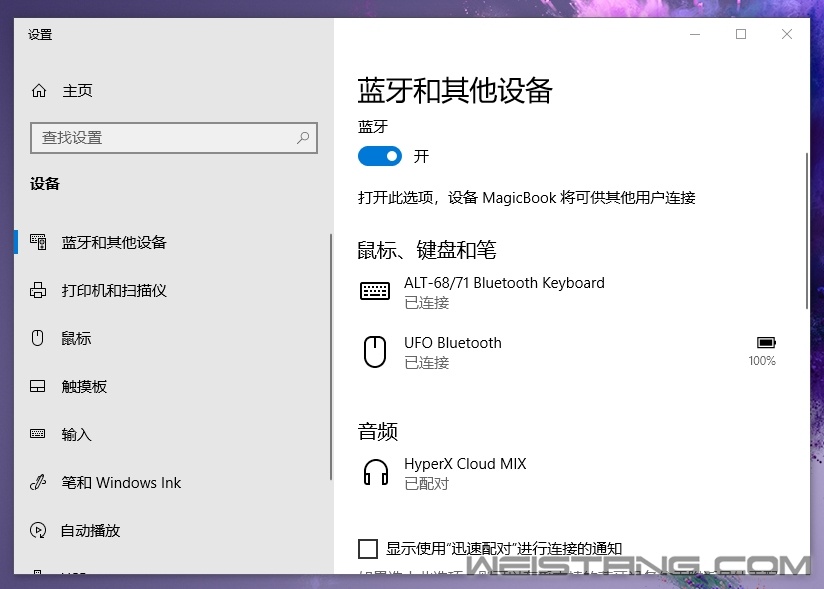Viewport: 824px width, 589px height.
Task: Click the 鼠标、键盘和笔 section heading
Action: [427, 250]
